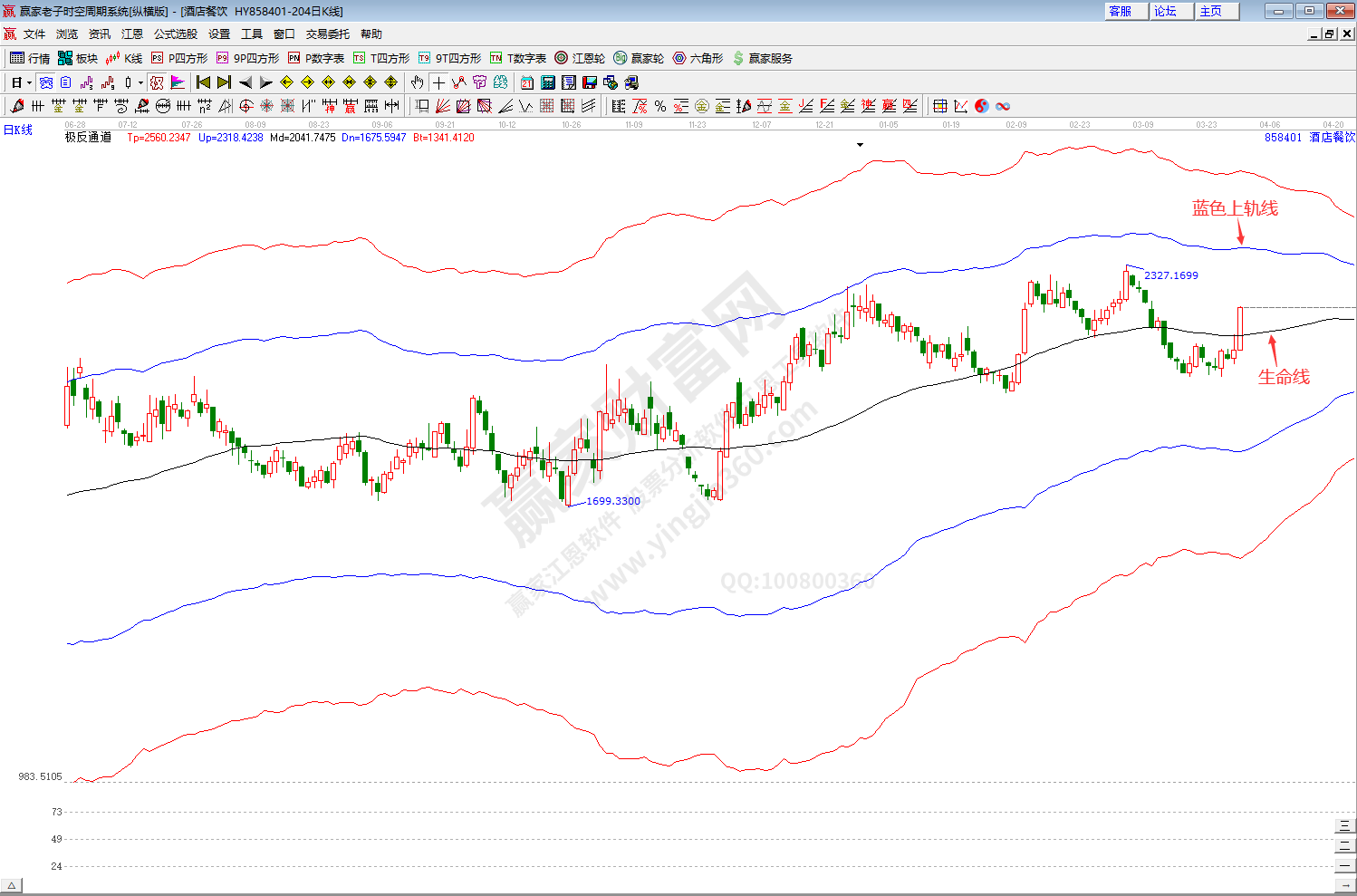The width and height of the screenshot is (1357, 896).
Task: Open the calendar icon showing 21
Action: pyautogui.click(x=527, y=82)
